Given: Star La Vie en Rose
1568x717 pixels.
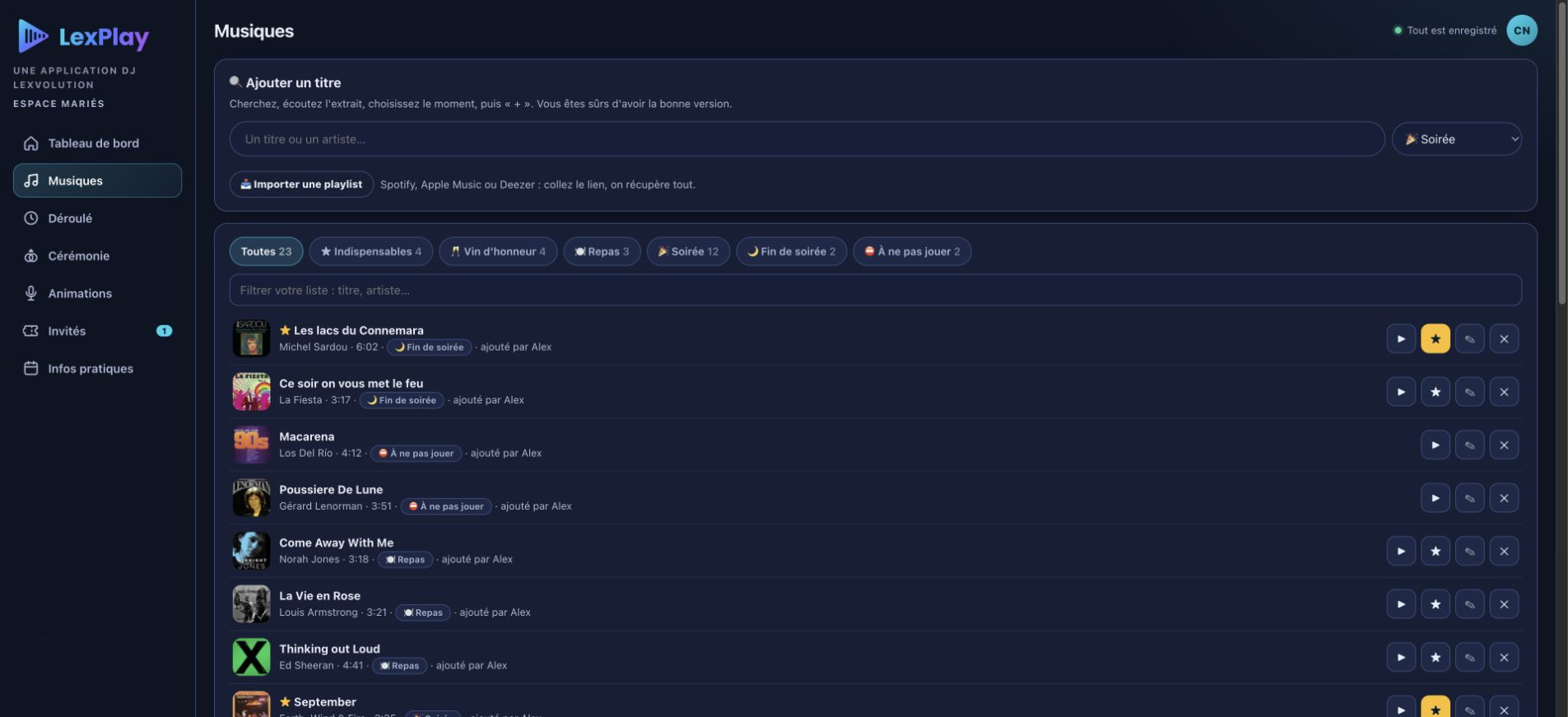Looking at the screenshot, I should pyautogui.click(x=1435, y=604).
